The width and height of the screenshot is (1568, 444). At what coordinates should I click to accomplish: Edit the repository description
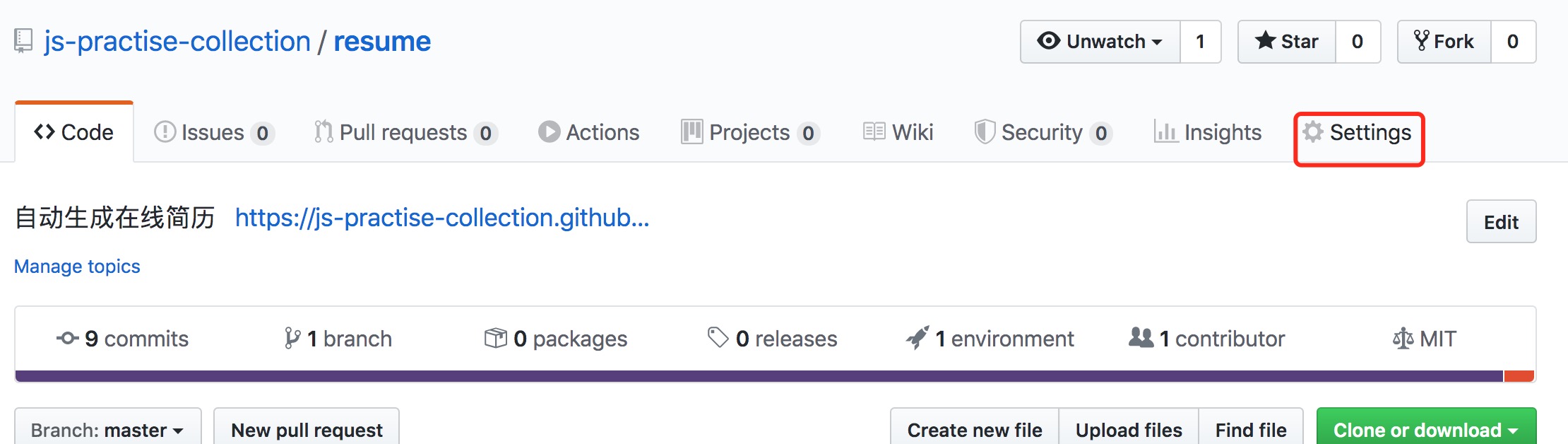tap(1501, 222)
